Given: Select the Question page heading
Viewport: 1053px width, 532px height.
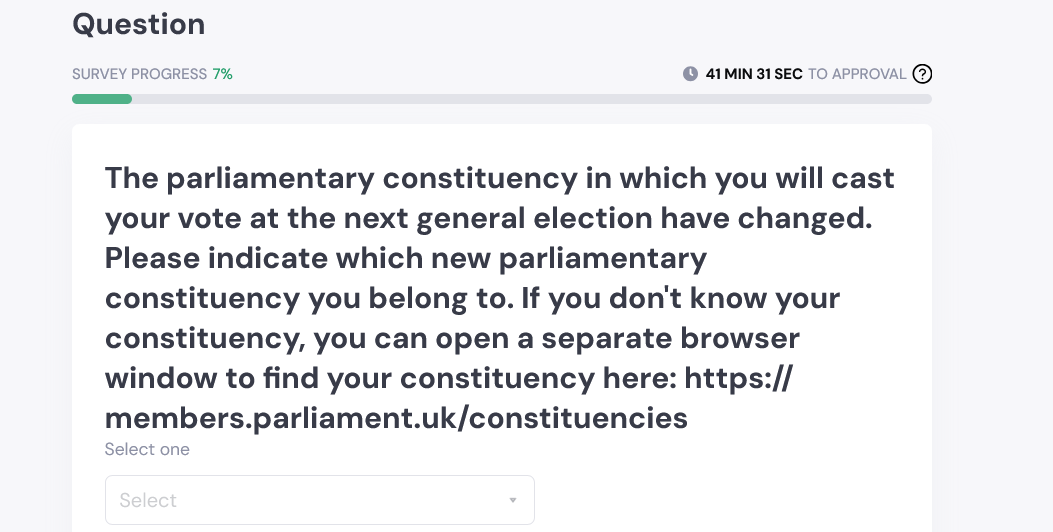Looking at the screenshot, I should coord(139,24).
